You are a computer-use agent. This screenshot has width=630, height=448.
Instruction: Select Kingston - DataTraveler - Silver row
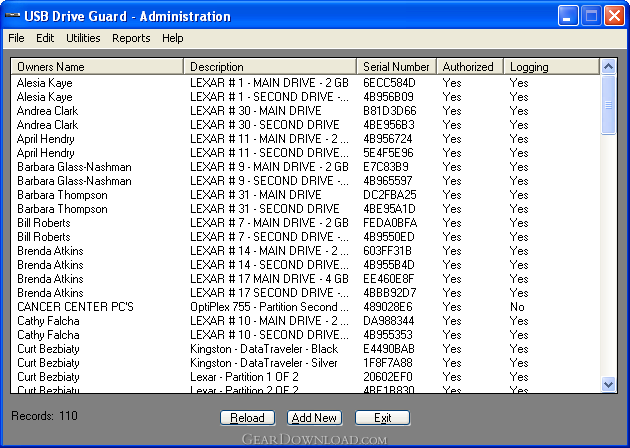(305, 363)
